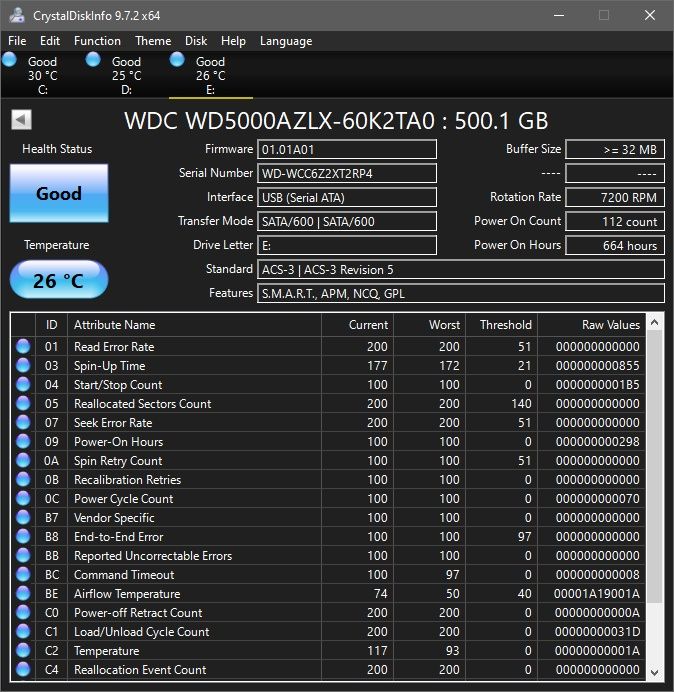Click the Serial Number field

[347, 174]
